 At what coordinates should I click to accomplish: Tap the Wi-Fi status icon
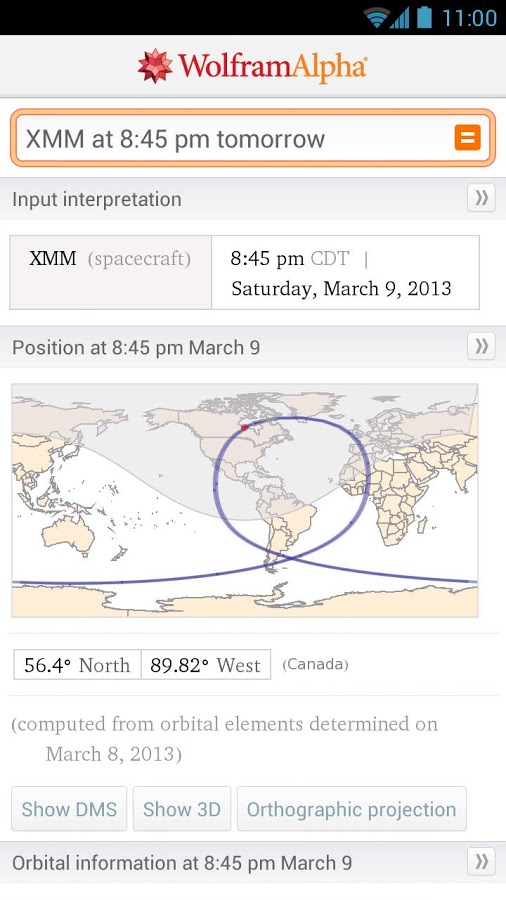(376, 18)
